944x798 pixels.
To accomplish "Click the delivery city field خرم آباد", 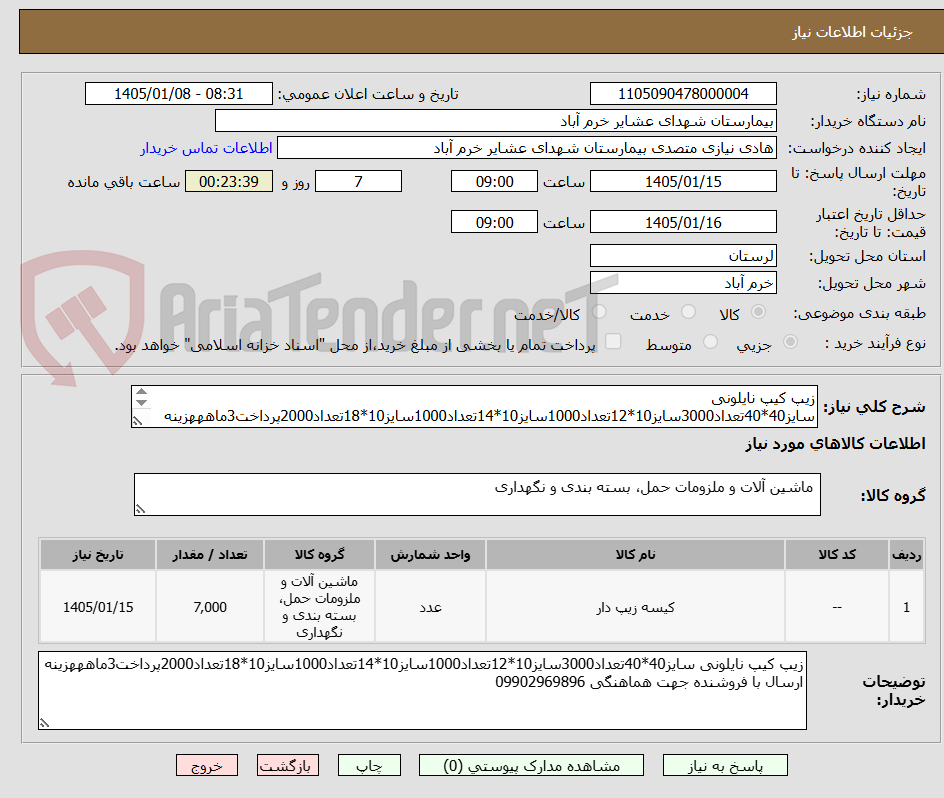I will 683,283.
